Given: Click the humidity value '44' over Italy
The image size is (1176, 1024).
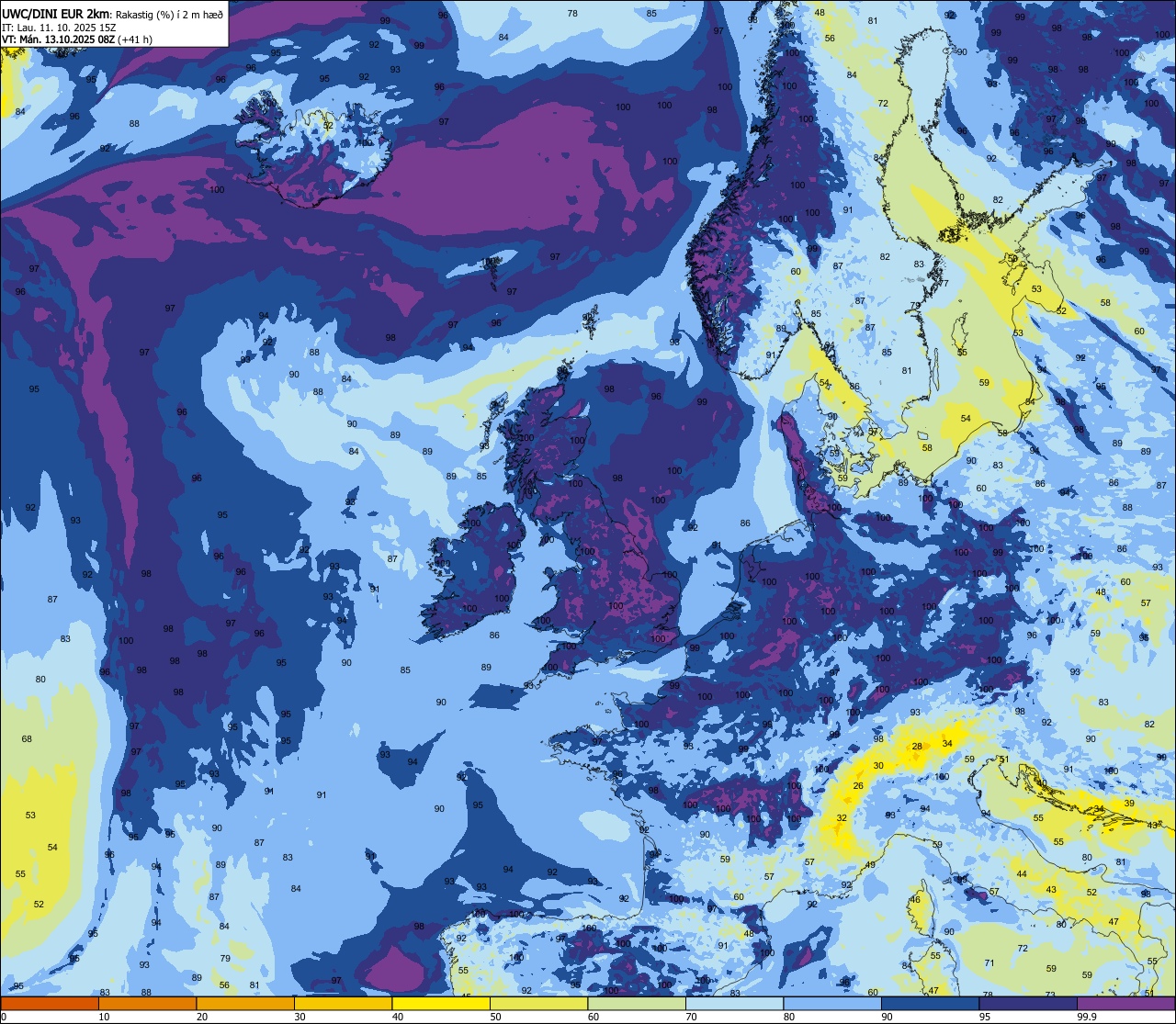Looking at the screenshot, I should pyautogui.click(x=1022, y=873).
